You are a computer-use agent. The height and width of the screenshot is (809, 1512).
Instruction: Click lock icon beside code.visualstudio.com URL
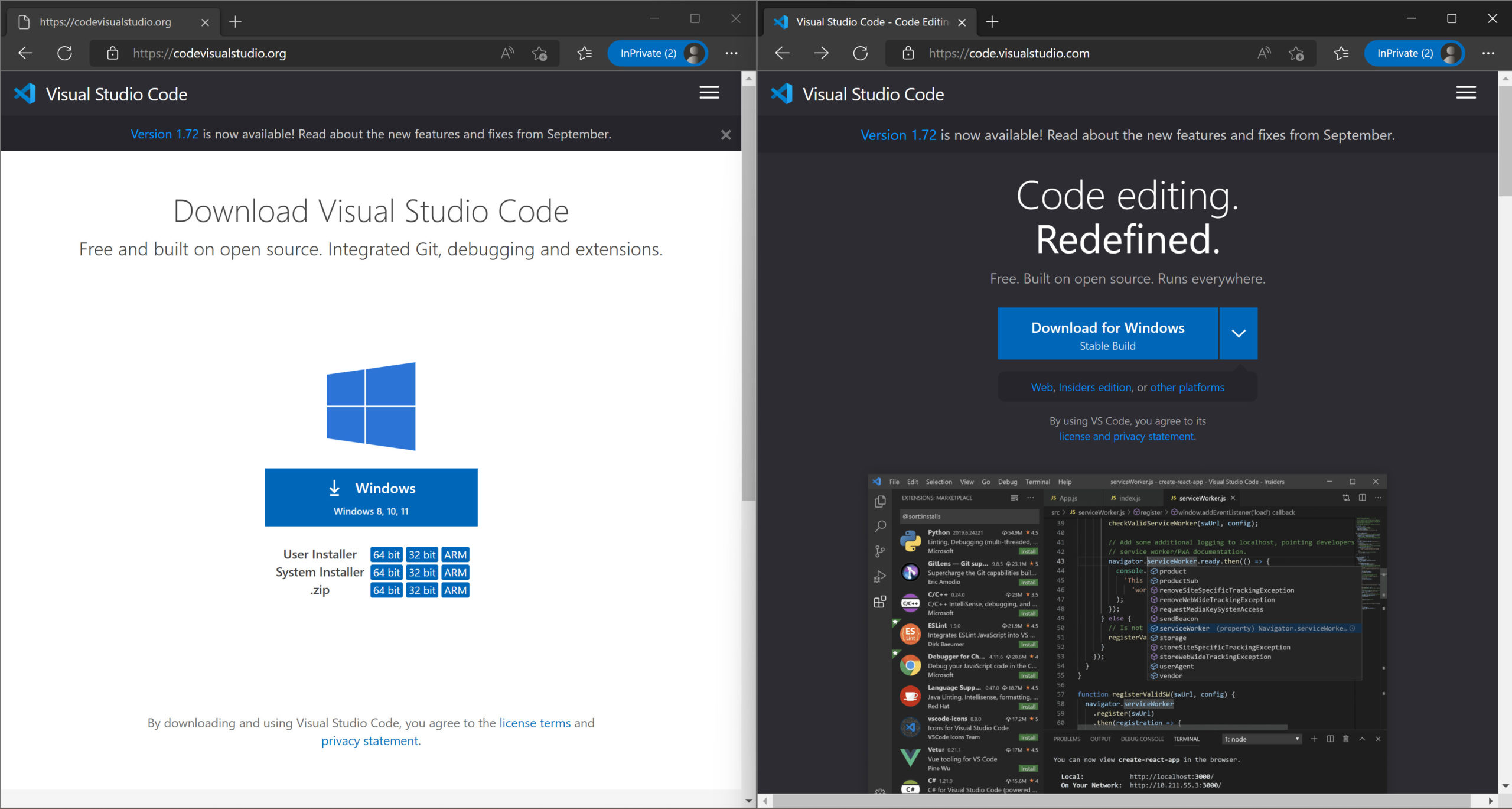[x=908, y=53]
